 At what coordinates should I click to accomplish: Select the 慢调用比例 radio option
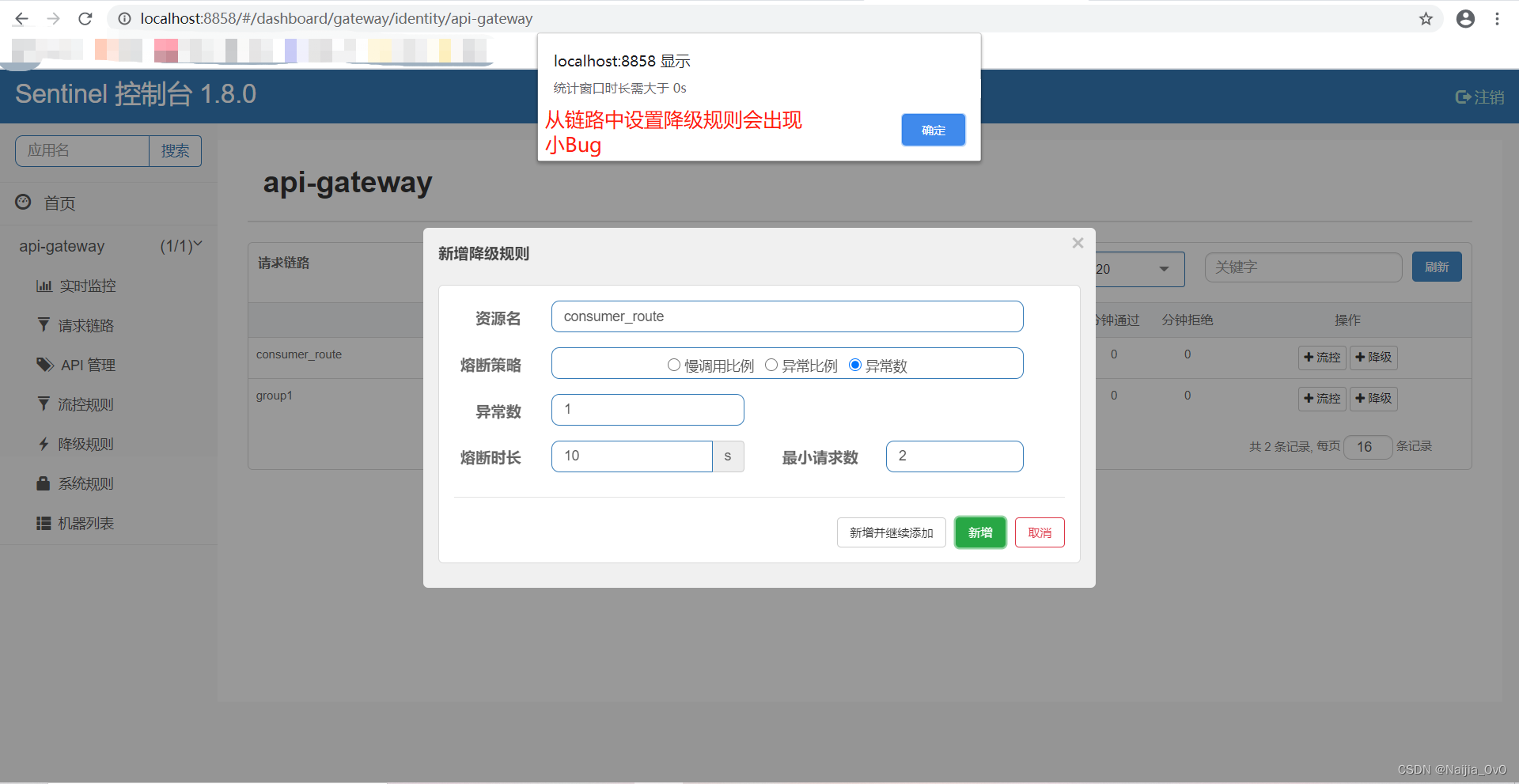pos(674,365)
